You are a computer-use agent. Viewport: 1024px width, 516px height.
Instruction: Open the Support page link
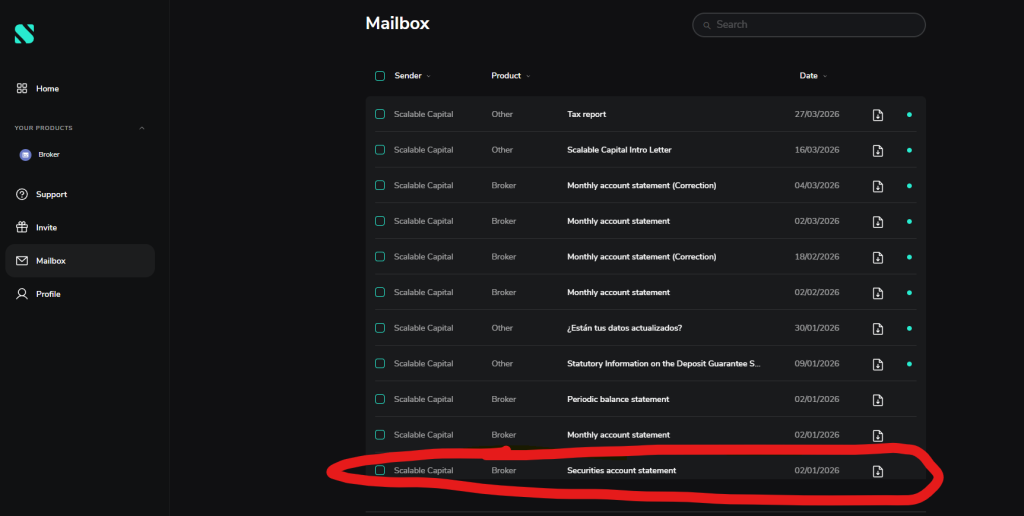click(x=51, y=194)
